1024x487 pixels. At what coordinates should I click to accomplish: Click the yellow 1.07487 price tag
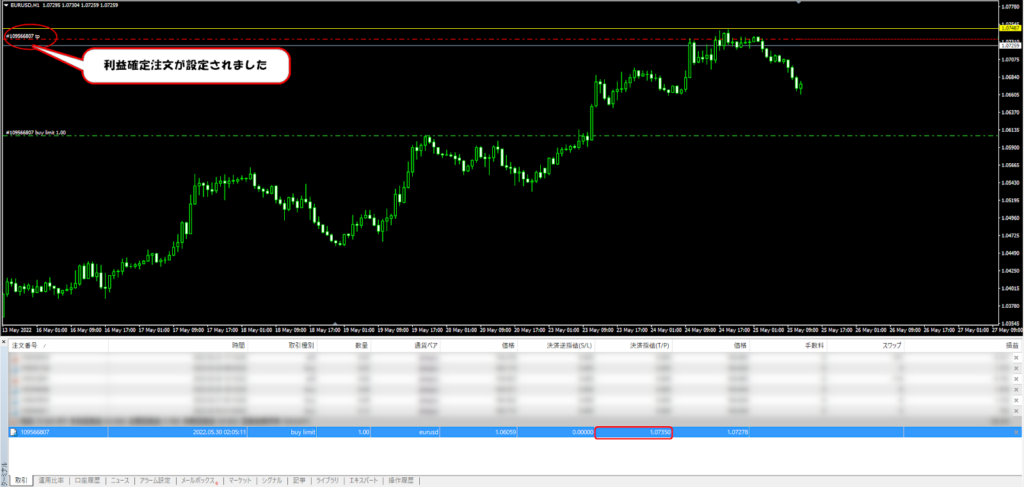click(1010, 28)
